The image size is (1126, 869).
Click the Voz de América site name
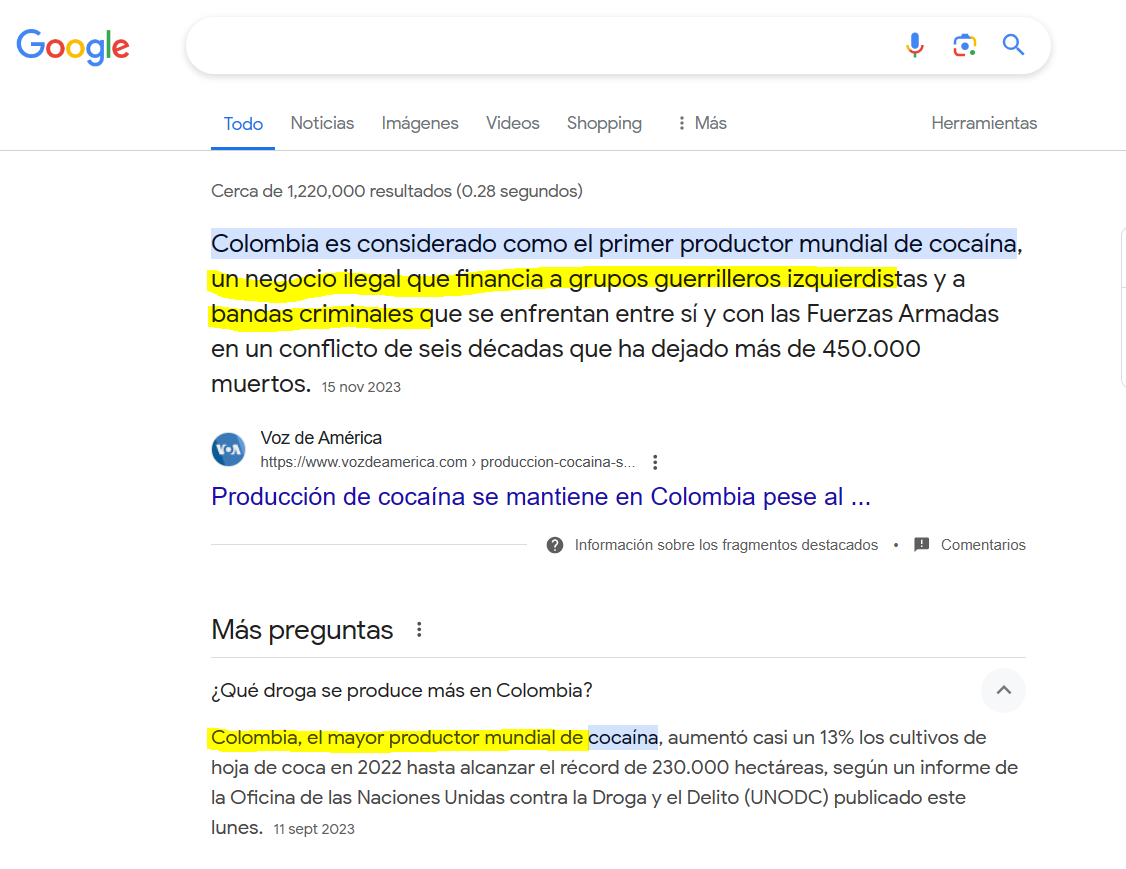pyautogui.click(x=321, y=438)
